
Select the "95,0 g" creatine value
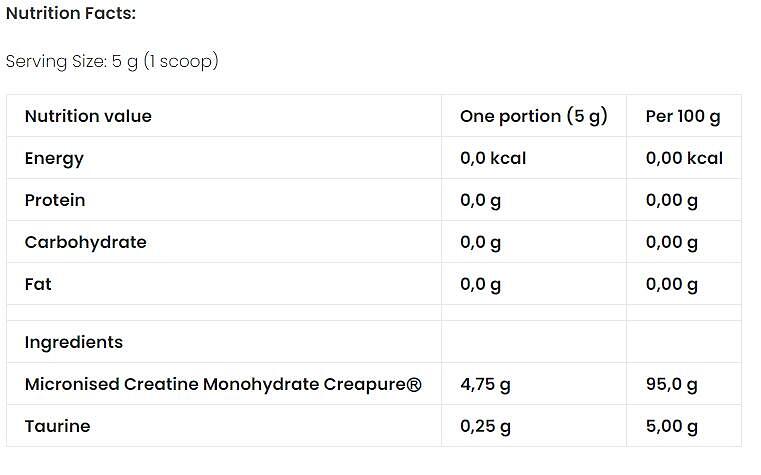point(672,384)
